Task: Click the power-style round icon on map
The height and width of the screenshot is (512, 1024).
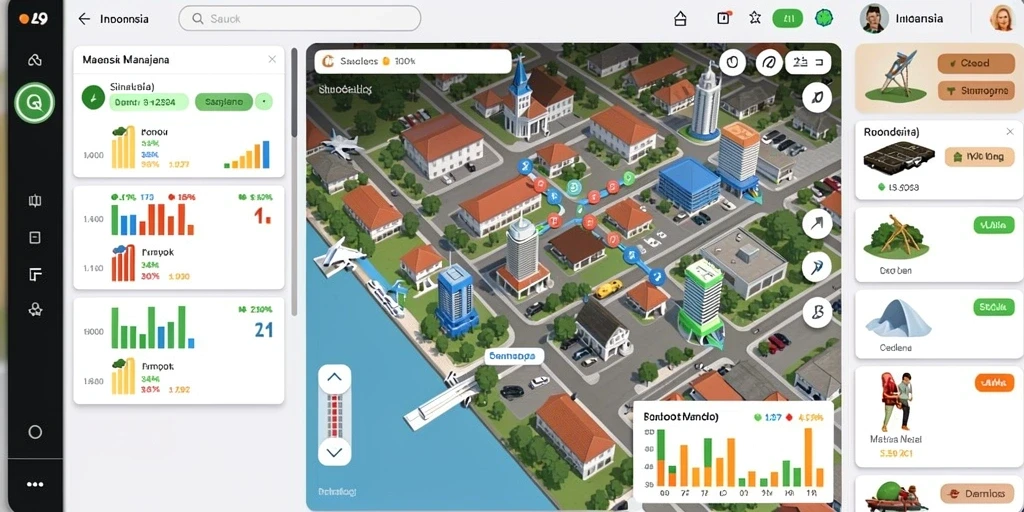Action: [x=732, y=62]
